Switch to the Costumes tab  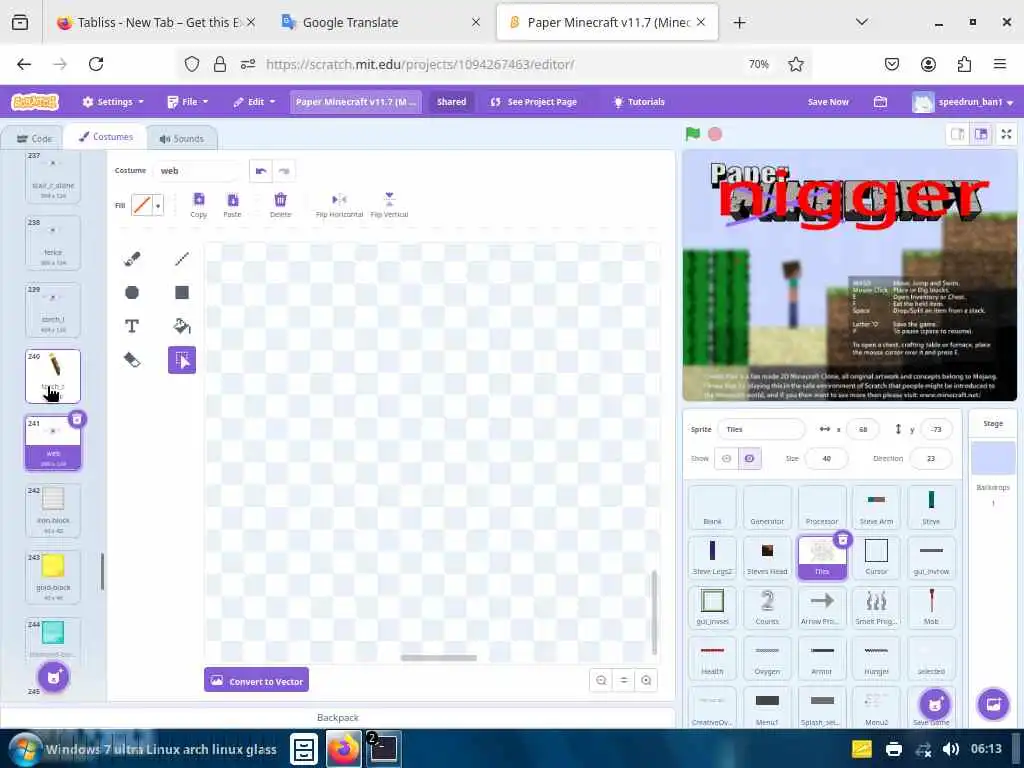pos(106,137)
